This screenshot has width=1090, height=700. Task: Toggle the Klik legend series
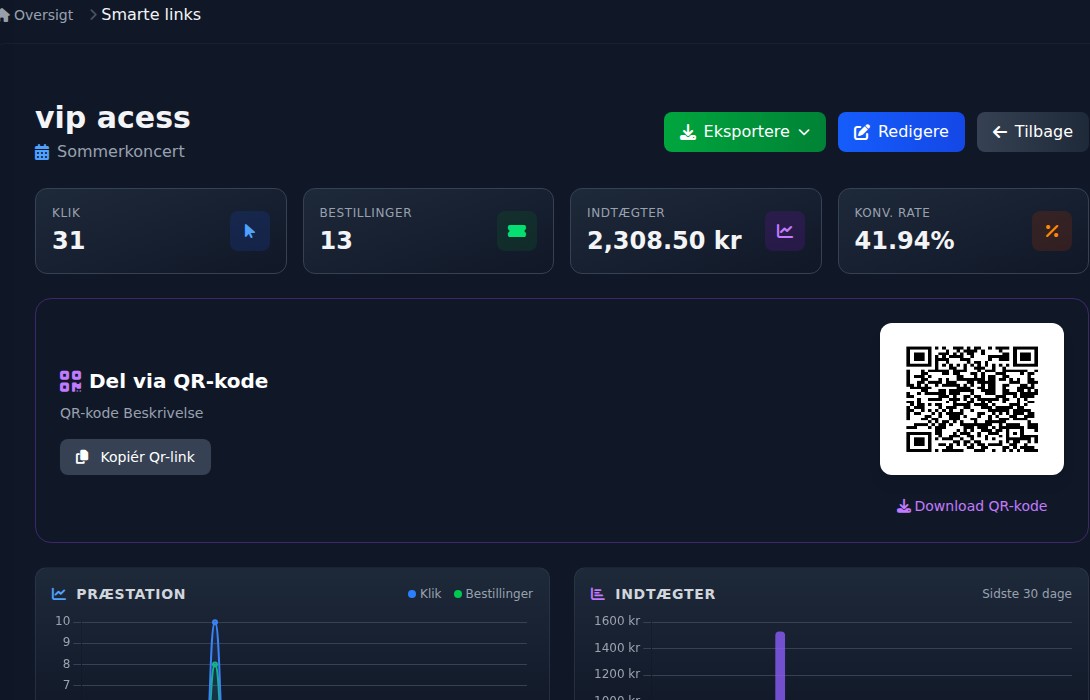[x=425, y=594]
